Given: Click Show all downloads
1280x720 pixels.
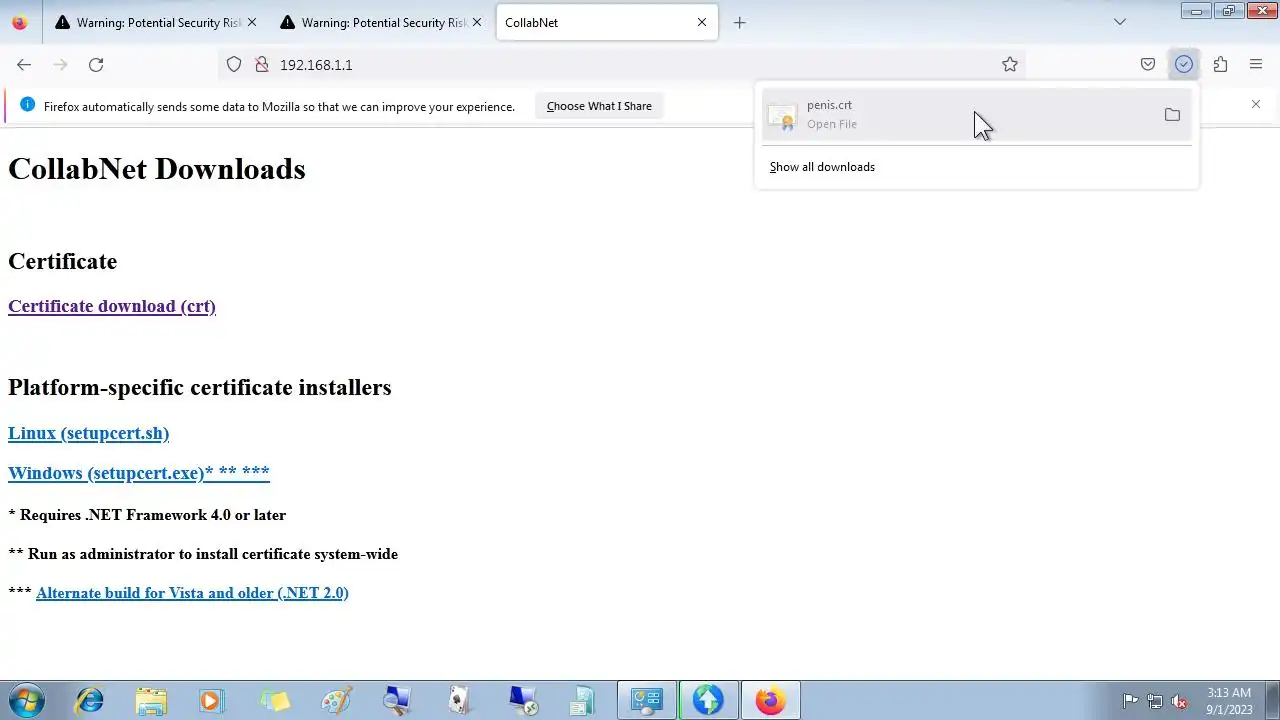Looking at the screenshot, I should (x=822, y=167).
